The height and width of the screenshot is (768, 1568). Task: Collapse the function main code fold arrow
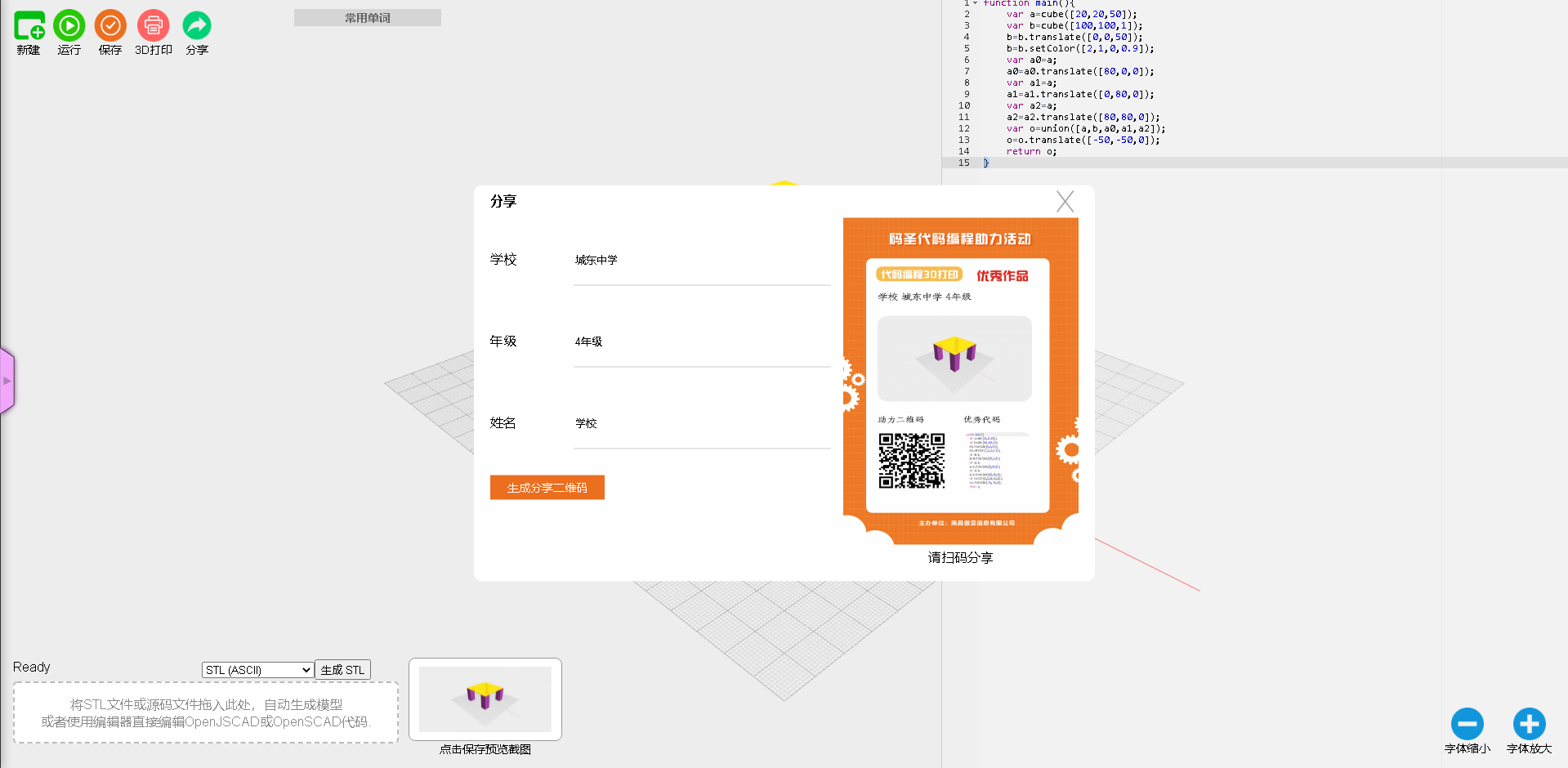[975, 3]
